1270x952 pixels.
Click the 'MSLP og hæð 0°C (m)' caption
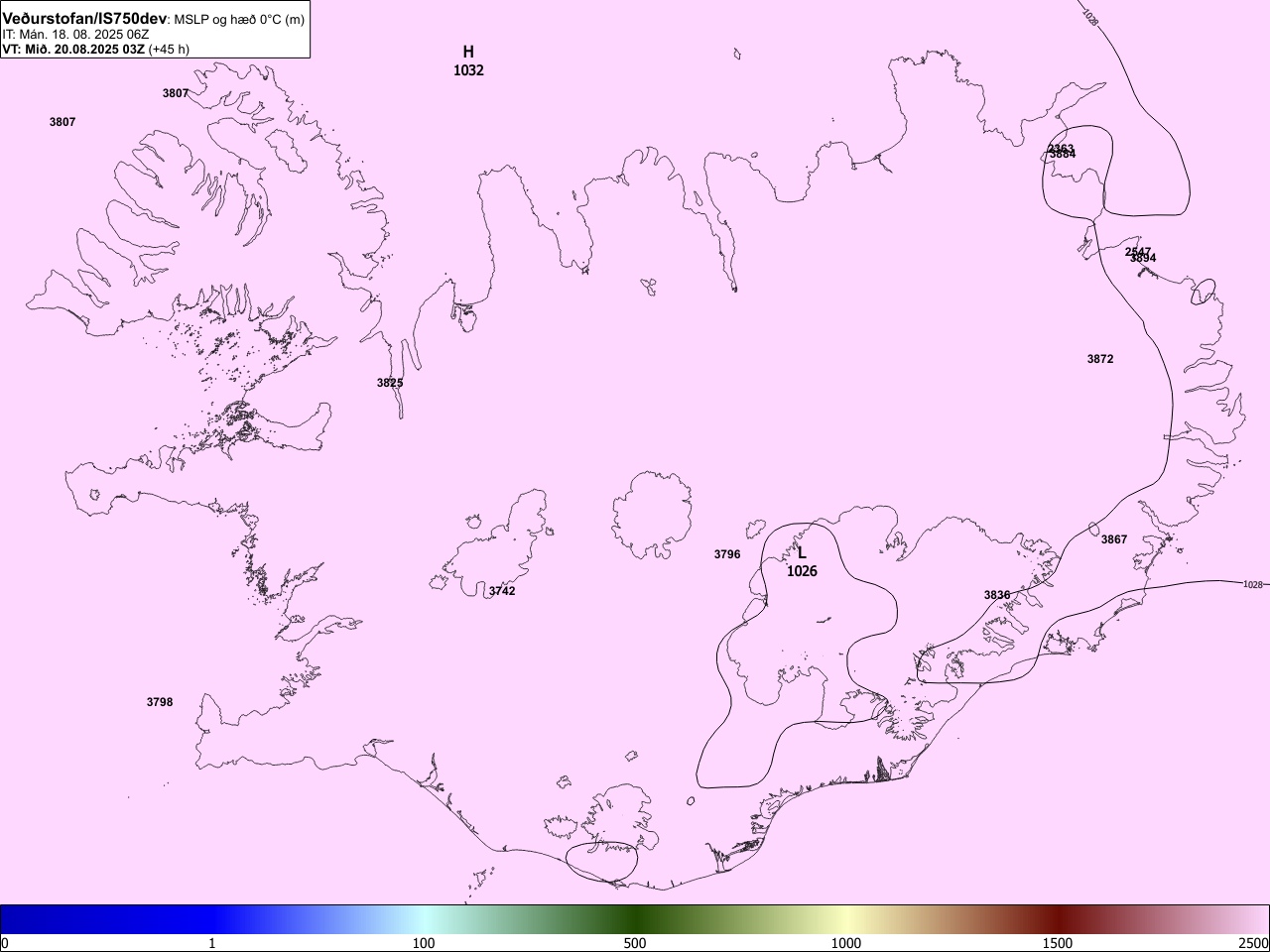pos(239,20)
